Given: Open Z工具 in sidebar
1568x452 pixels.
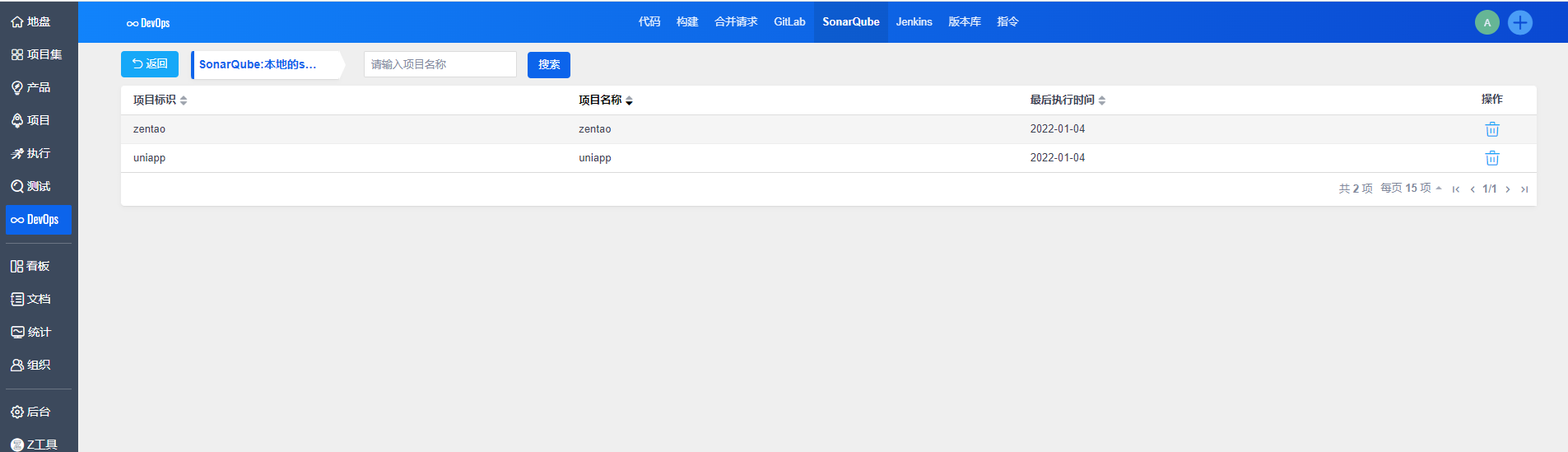Looking at the screenshot, I should coord(35,444).
